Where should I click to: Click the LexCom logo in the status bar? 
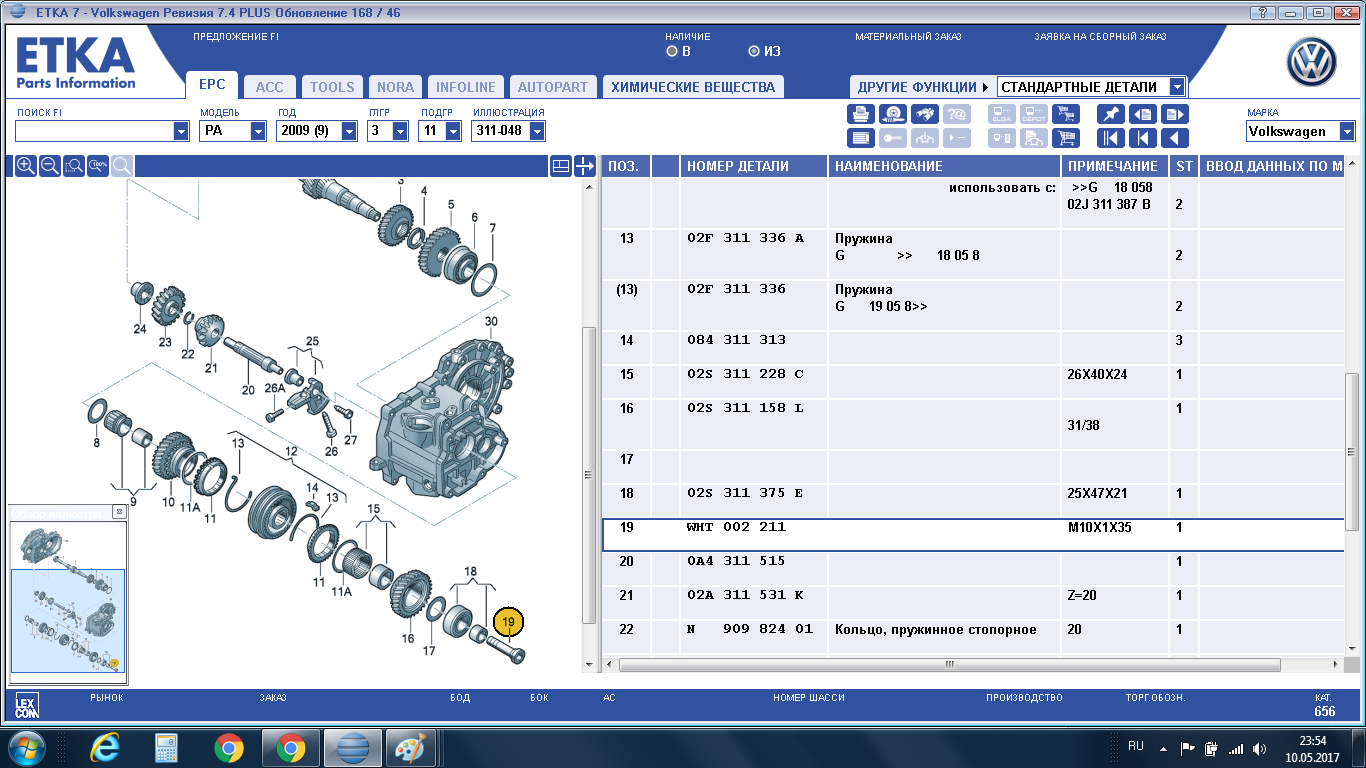27,708
